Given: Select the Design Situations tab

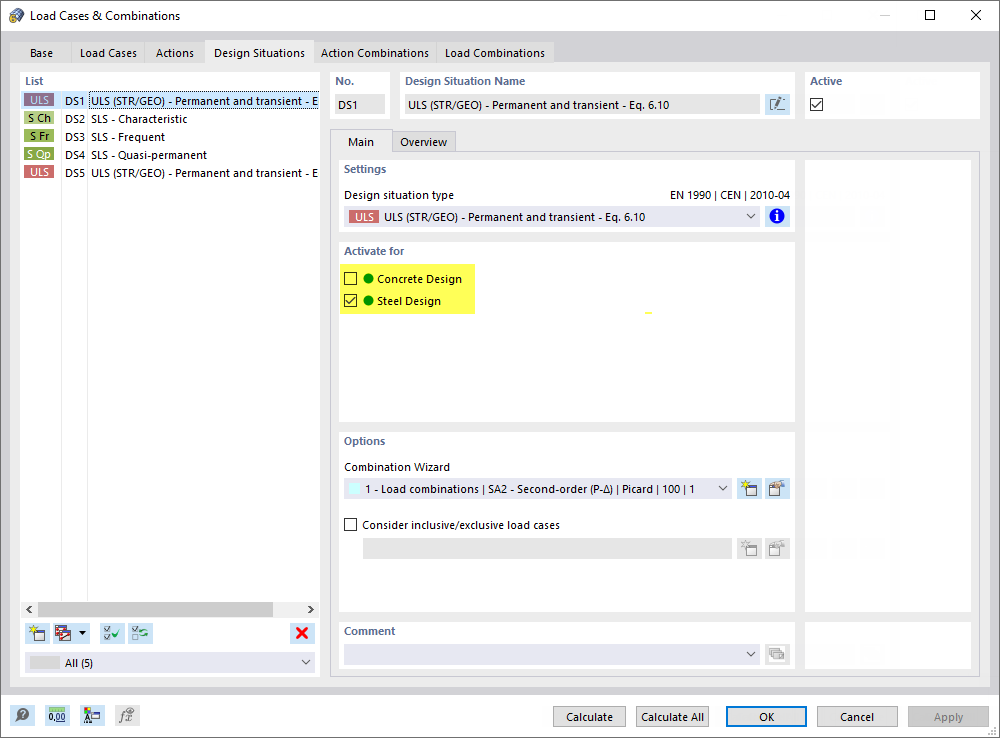Looking at the screenshot, I should [x=259, y=52].
